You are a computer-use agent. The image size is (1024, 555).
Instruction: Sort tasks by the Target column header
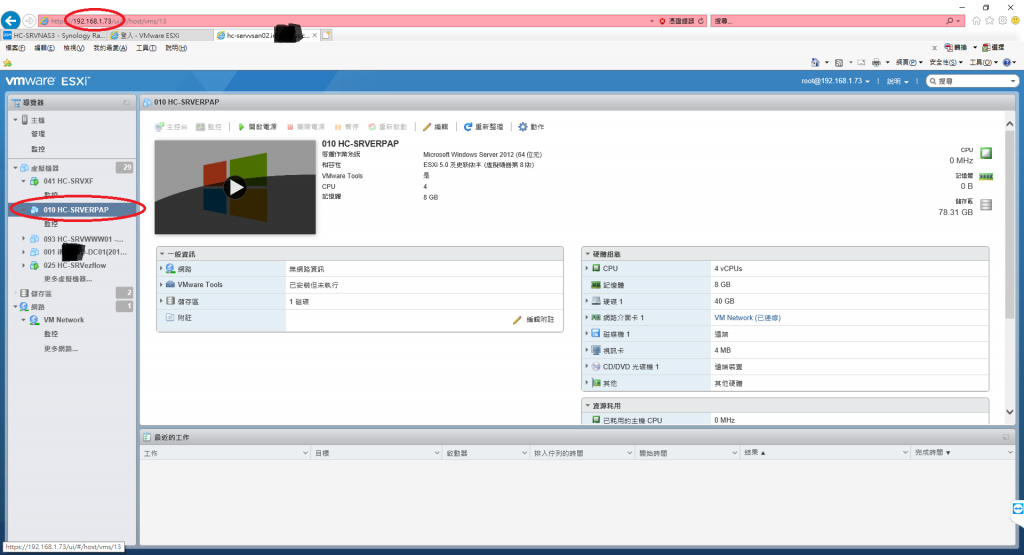click(377, 452)
